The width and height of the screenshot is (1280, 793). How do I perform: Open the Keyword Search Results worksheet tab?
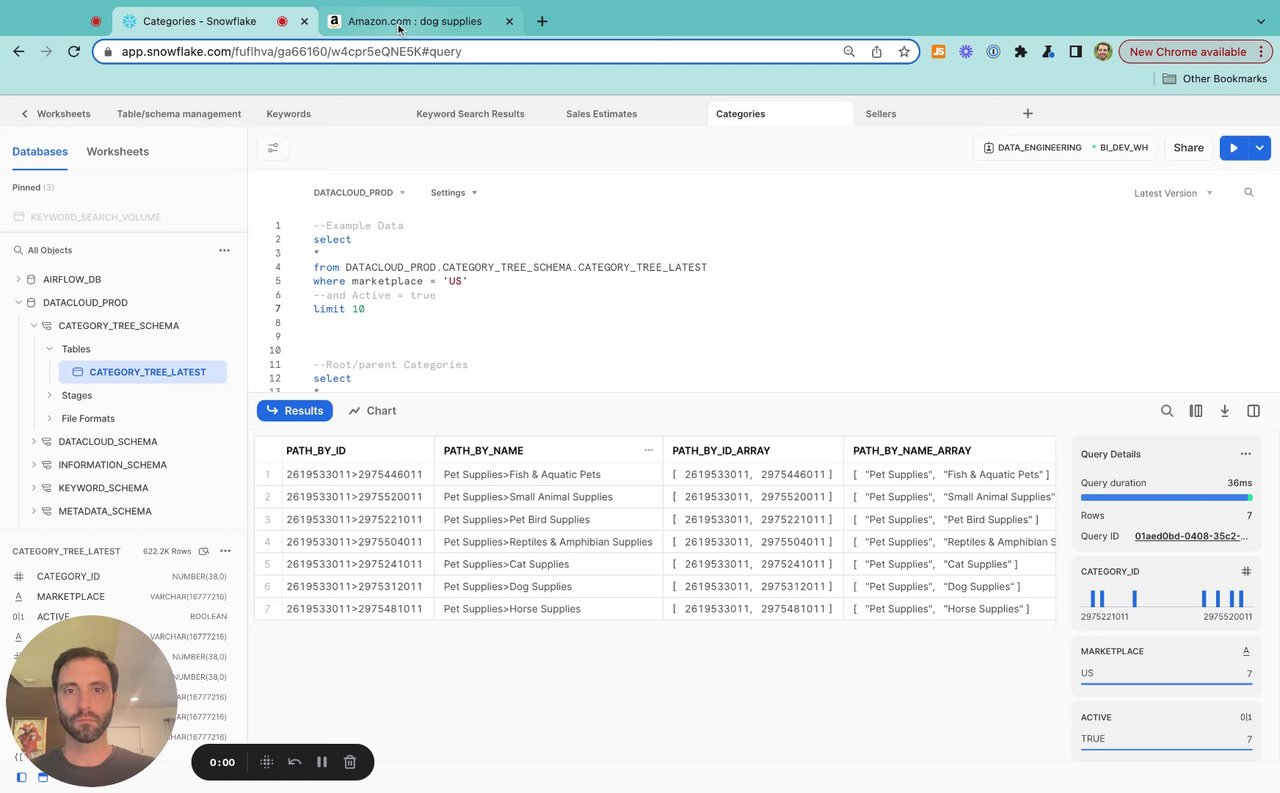pos(470,114)
